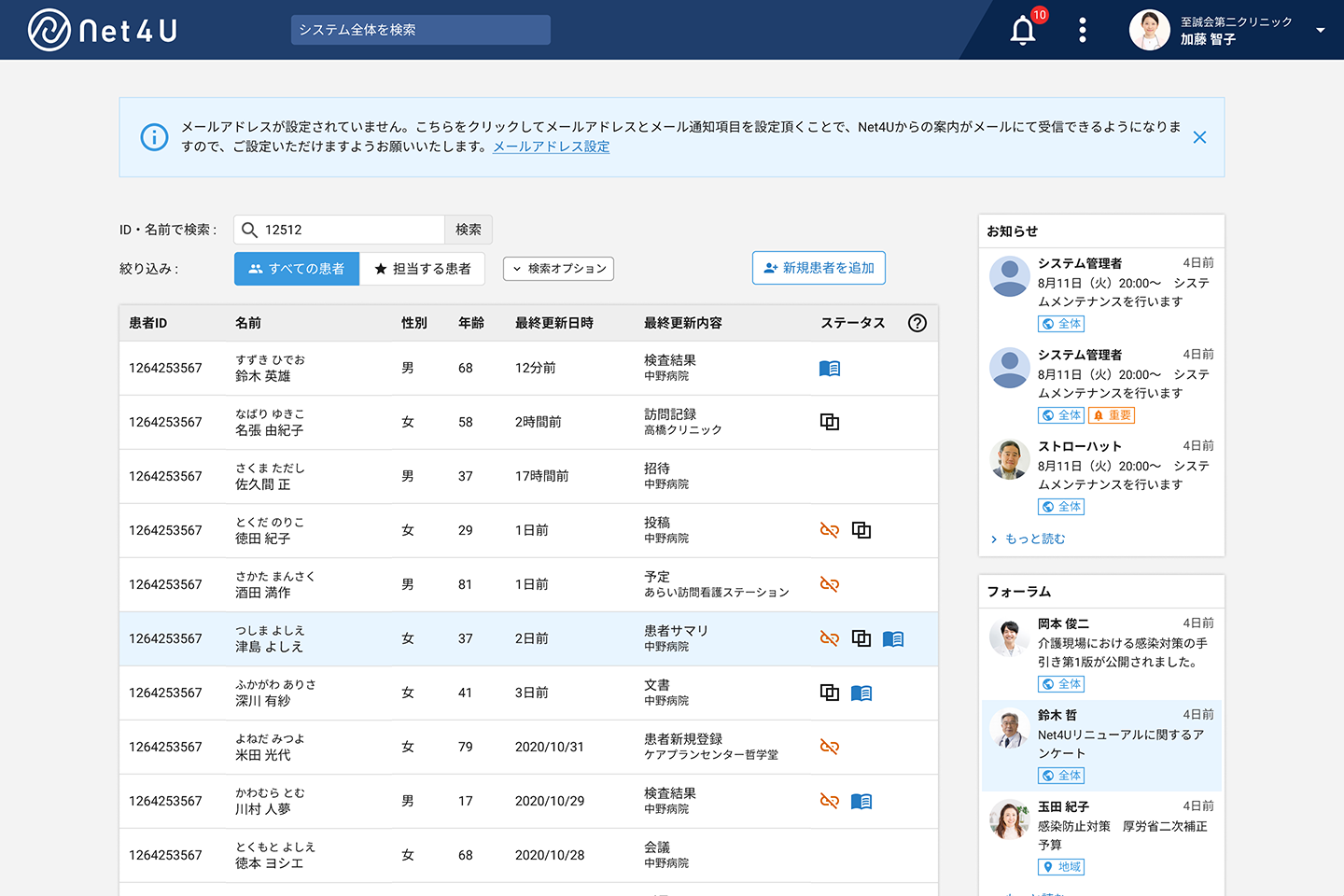Switch to the 担当する患者 filter
Screen dimensions: 1344x896
pyautogui.click(x=422, y=269)
